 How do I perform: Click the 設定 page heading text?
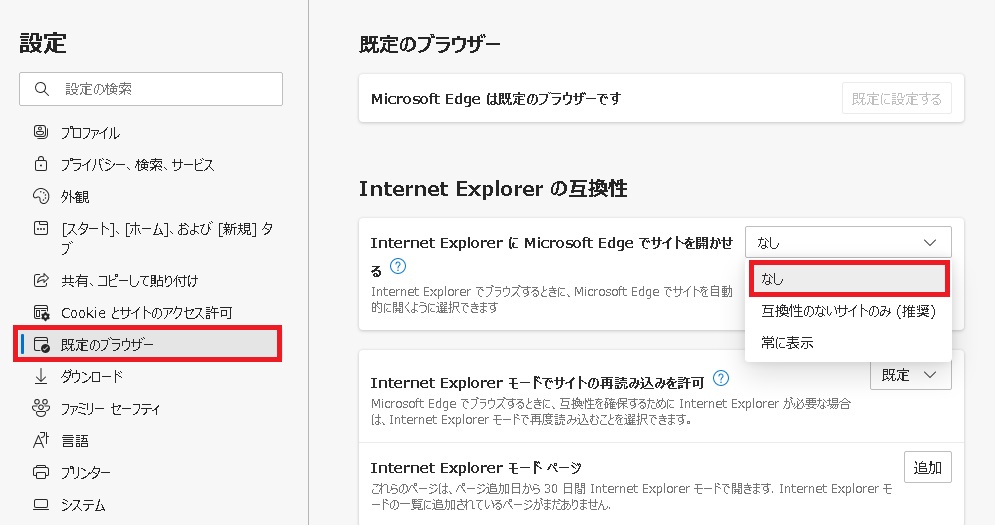[x=43, y=43]
